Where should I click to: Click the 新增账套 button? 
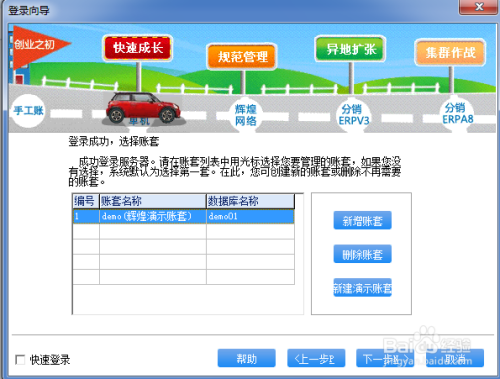[x=362, y=221]
